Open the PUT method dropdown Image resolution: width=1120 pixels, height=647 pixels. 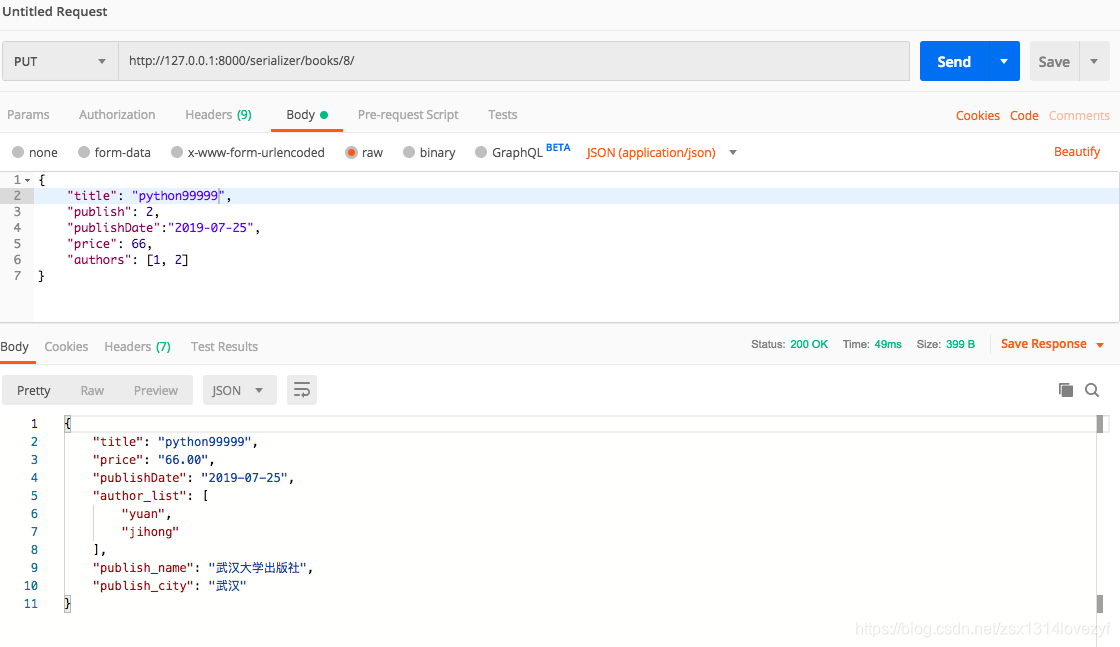59,61
